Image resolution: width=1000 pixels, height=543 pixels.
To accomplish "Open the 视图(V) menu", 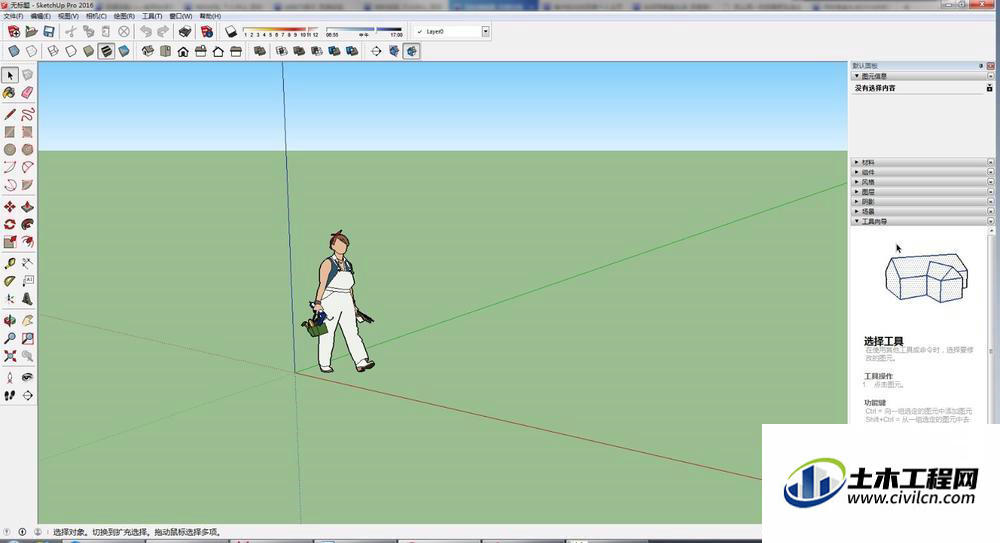I will [x=68, y=16].
